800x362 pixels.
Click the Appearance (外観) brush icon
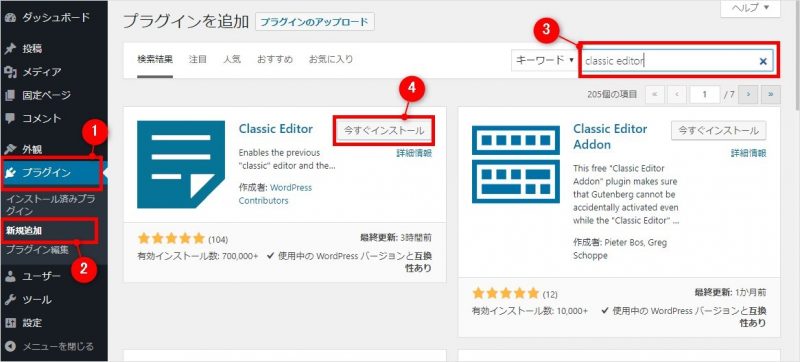[10, 149]
